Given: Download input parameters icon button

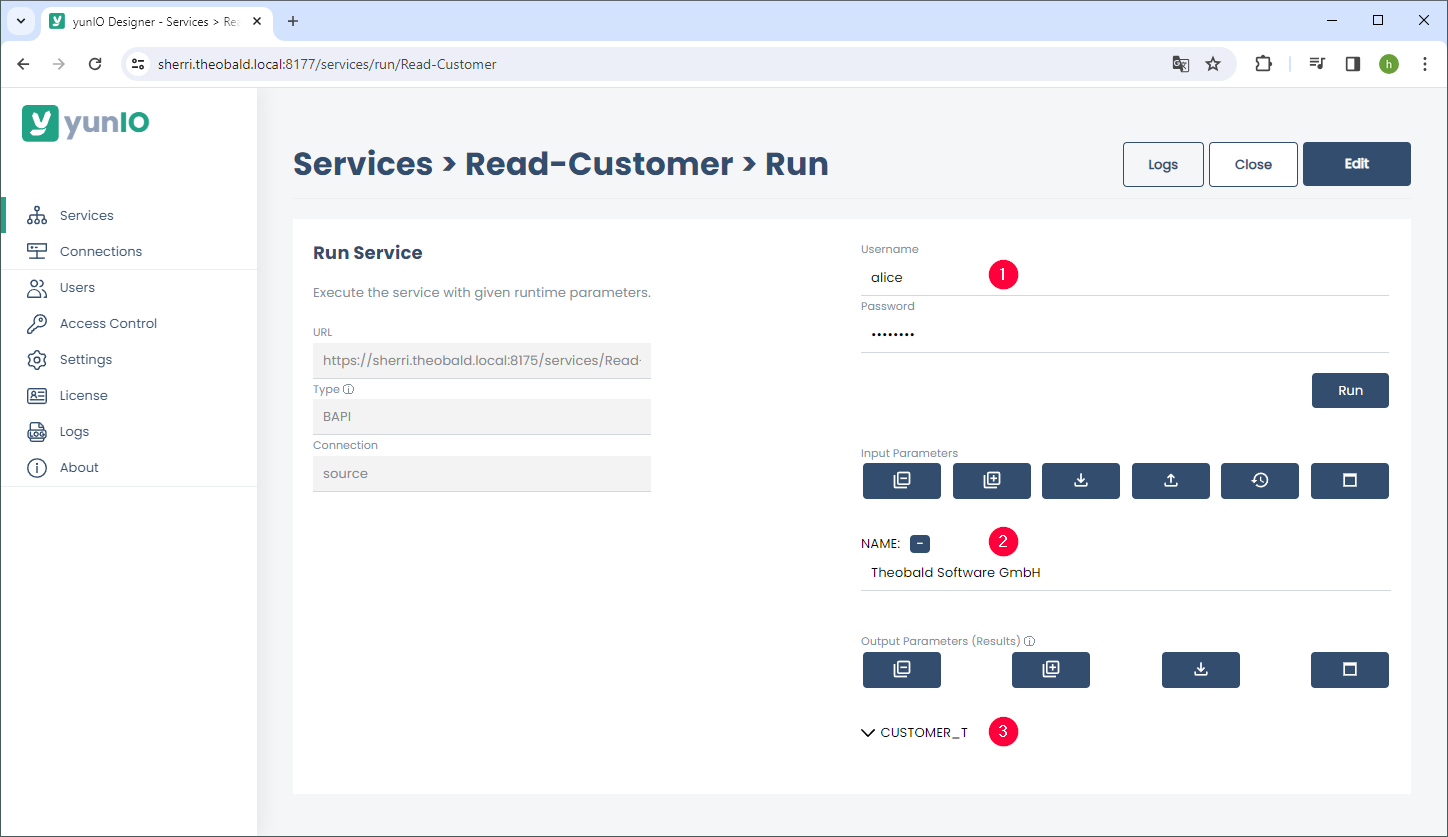Looking at the screenshot, I should coord(1080,481).
